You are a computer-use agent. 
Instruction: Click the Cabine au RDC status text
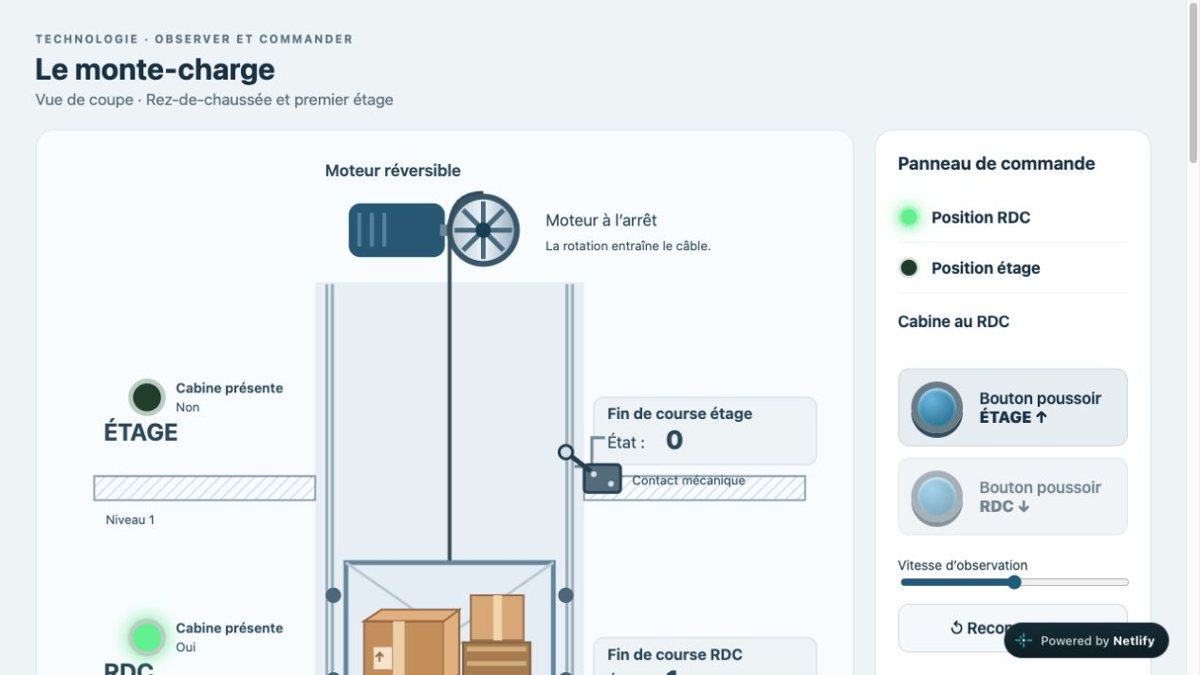(x=954, y=321)
